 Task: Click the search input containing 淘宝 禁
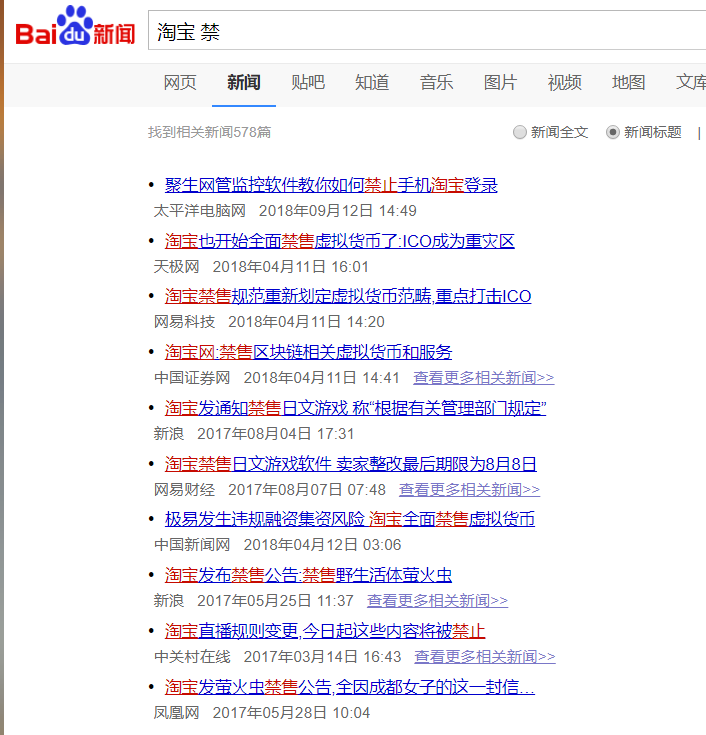coord(427,30)
